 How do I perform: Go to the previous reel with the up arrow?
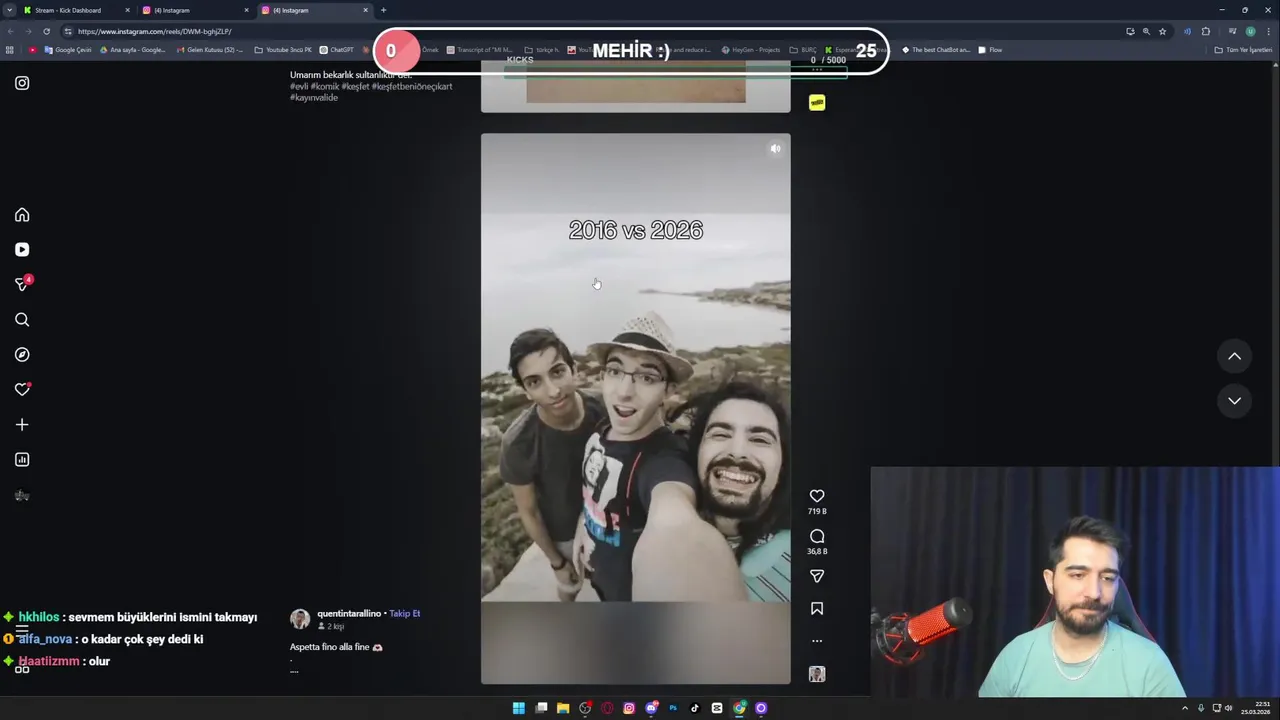1235,356
